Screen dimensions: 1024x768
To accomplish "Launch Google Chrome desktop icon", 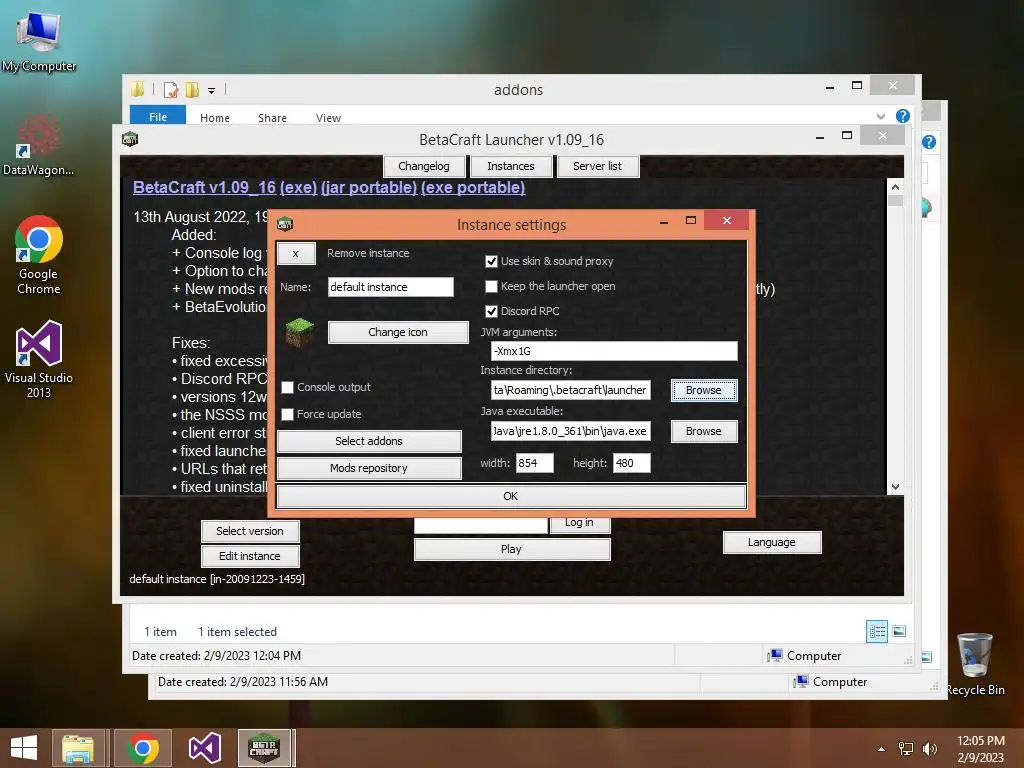I will 39,255.
